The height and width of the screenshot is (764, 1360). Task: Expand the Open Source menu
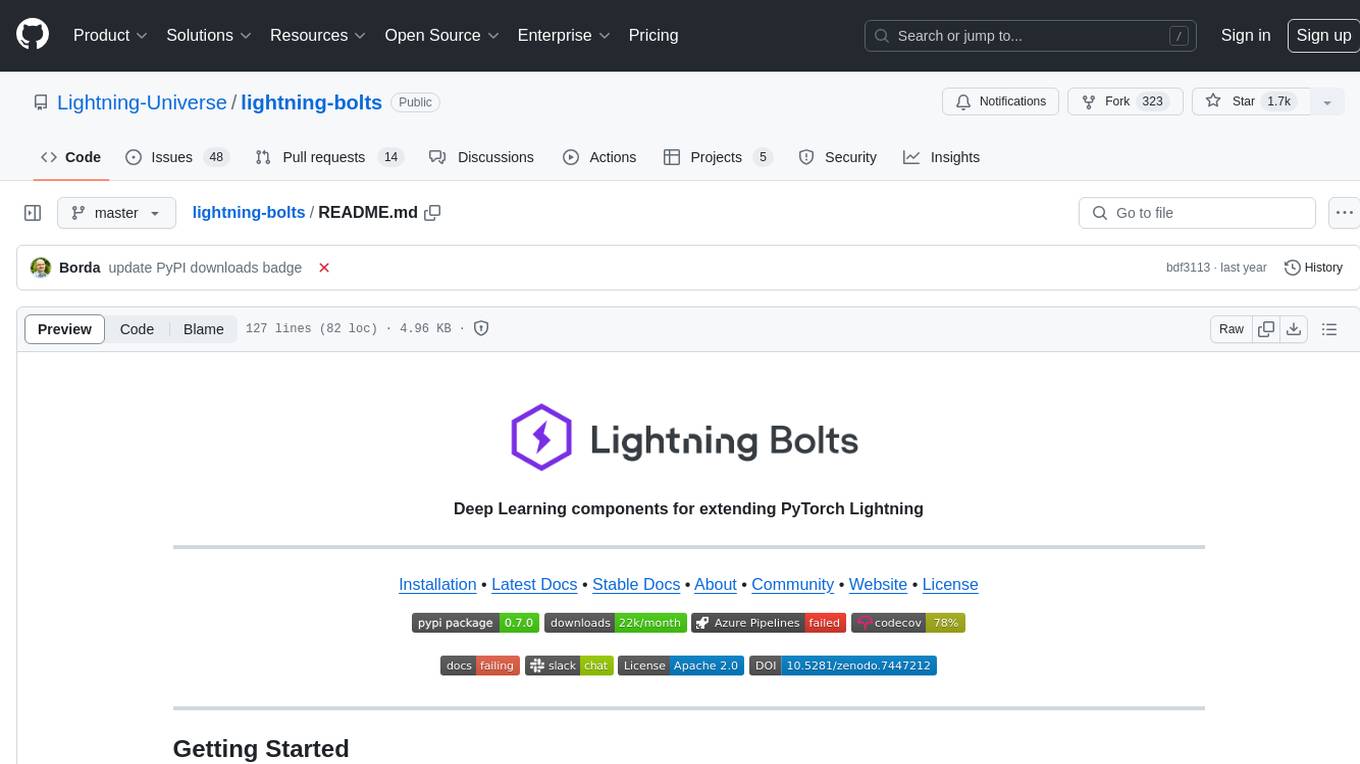pyautogui.click(x=442, y=35)
